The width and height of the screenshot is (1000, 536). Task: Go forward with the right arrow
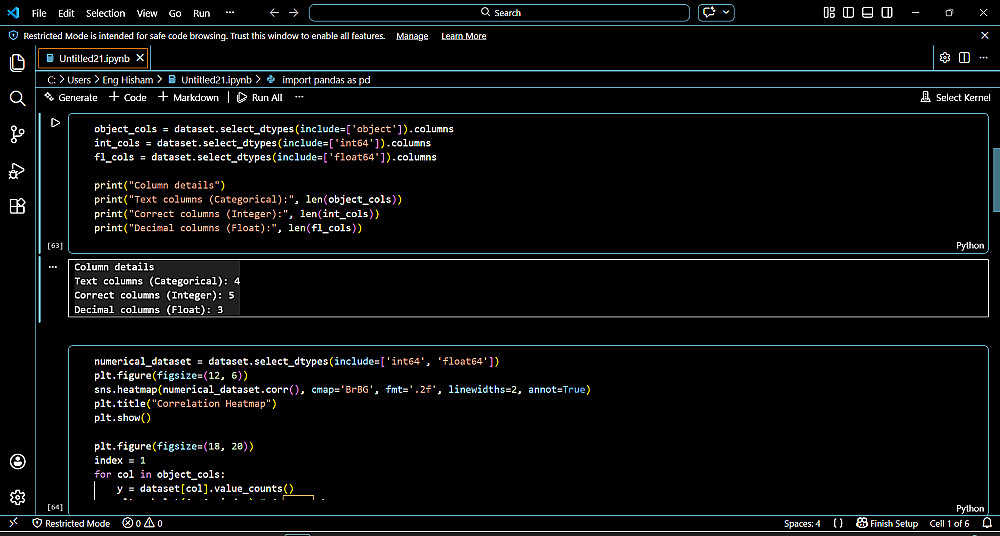click(x=293, y=13)
